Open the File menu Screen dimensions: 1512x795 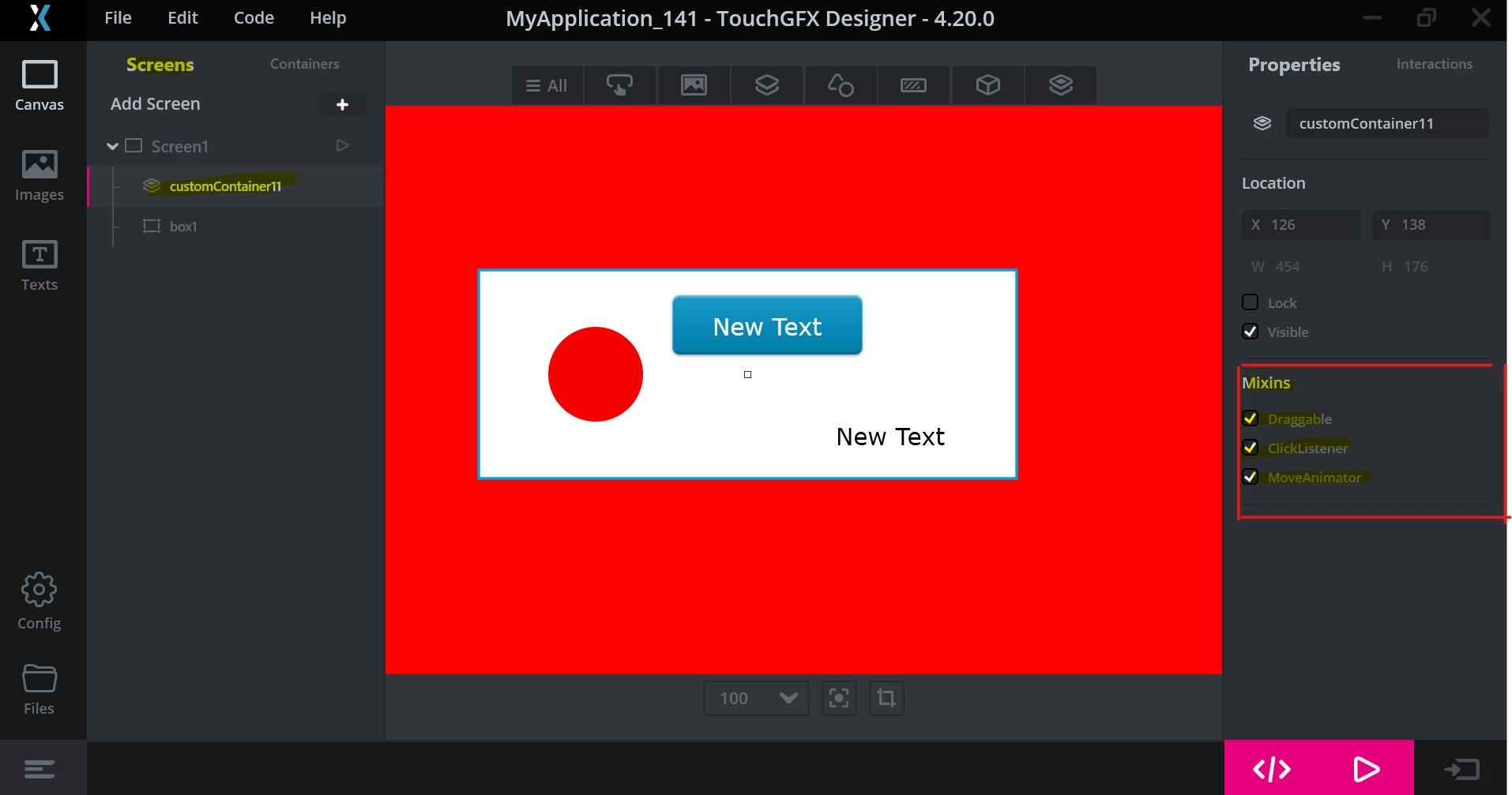tap(118, 17)
